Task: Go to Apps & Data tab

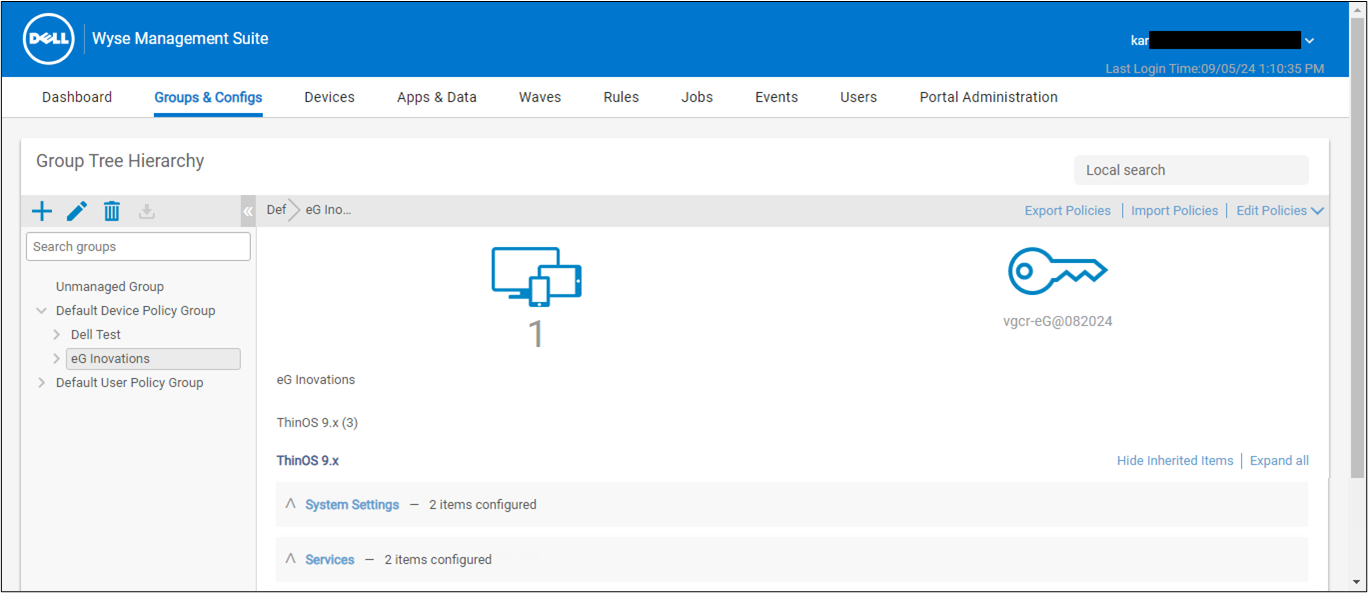Action: 437,97
